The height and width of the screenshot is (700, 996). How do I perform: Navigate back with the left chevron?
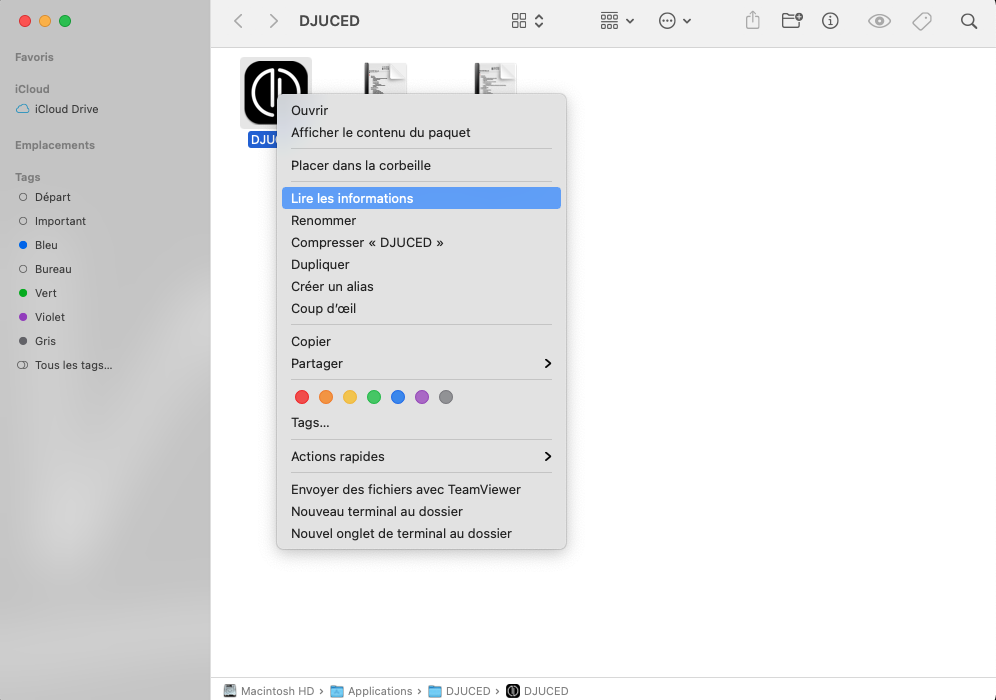[x=238, y=21]
